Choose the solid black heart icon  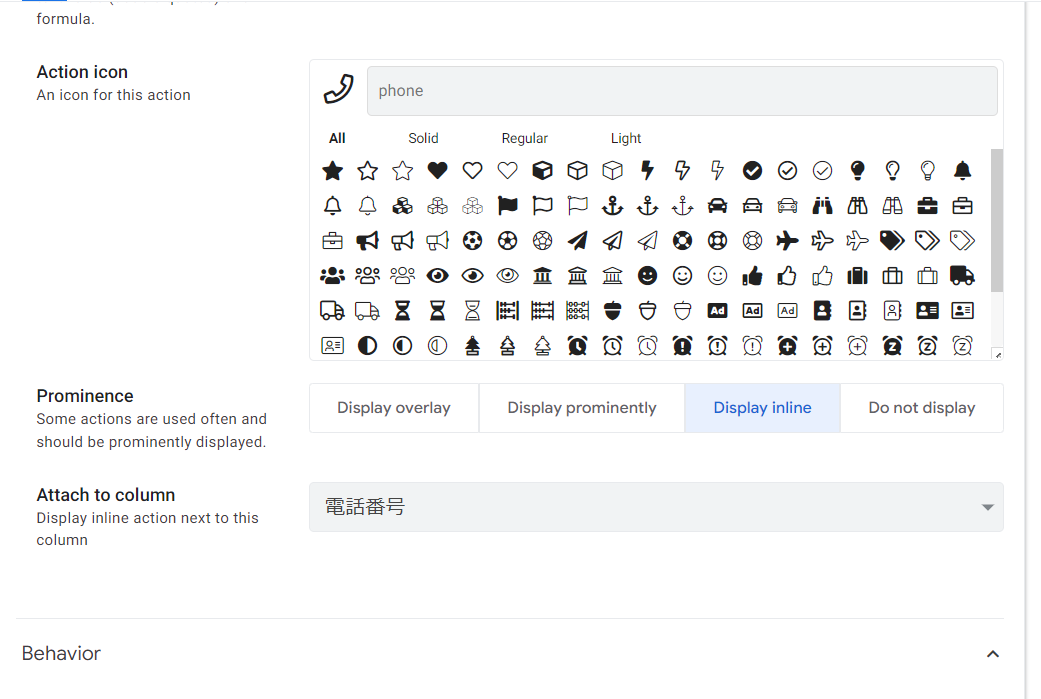[x=438, y=171]
